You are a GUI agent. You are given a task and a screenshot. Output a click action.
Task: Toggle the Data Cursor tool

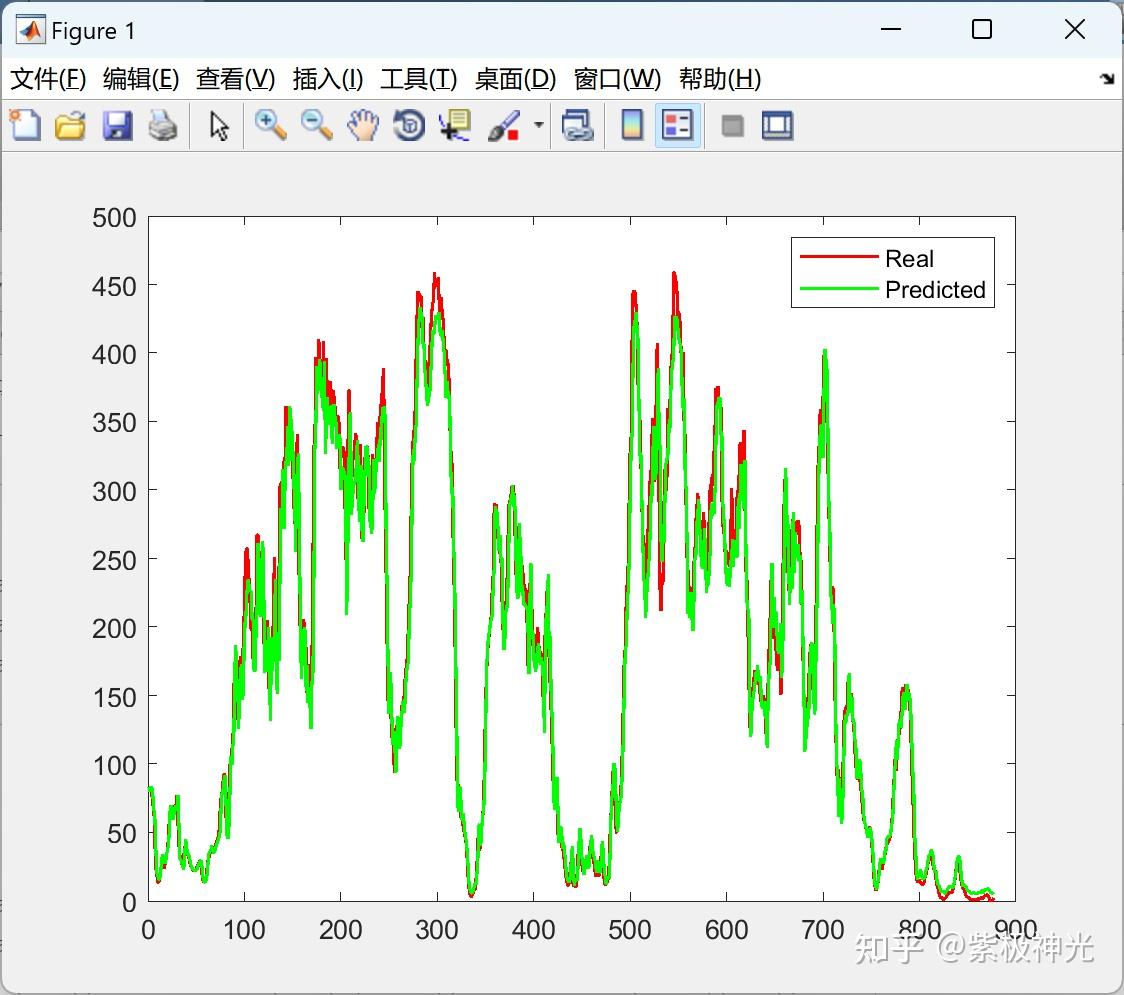click(x=454, y=125)
